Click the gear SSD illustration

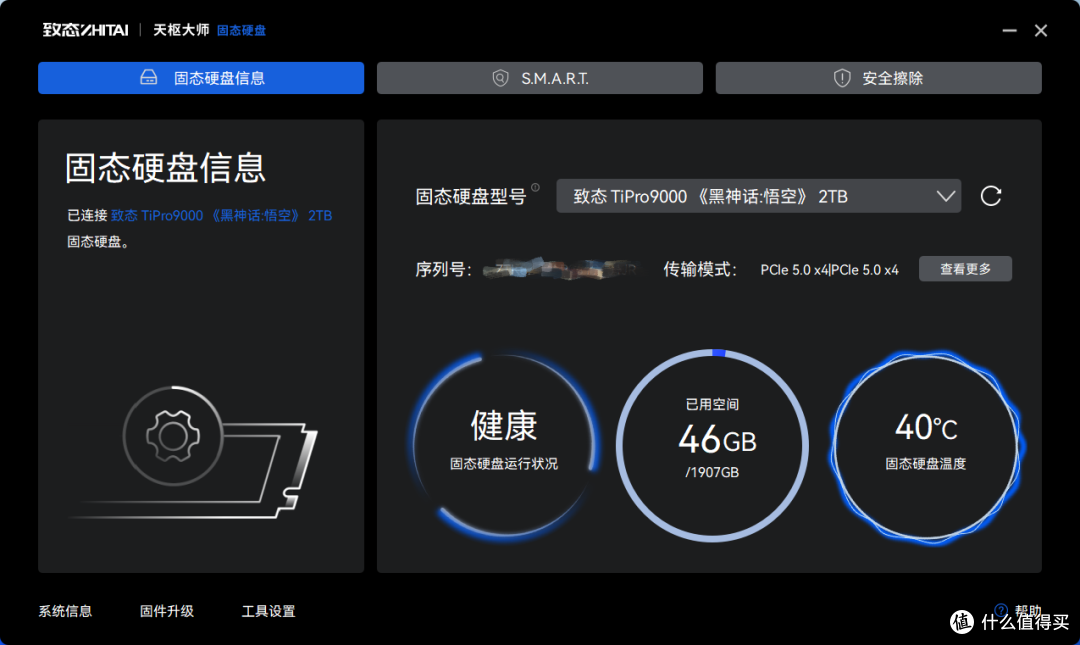[193, 452]
